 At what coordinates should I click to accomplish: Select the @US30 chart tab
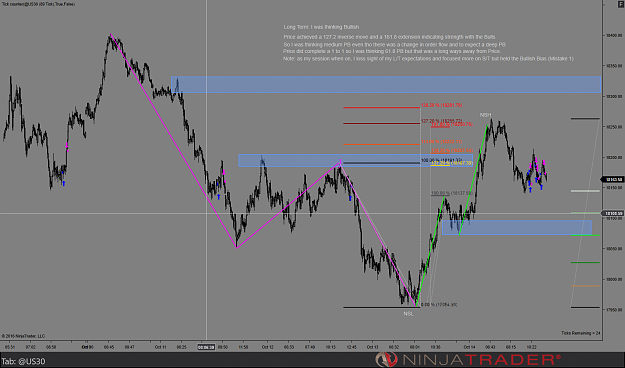(x=23, y=361)
